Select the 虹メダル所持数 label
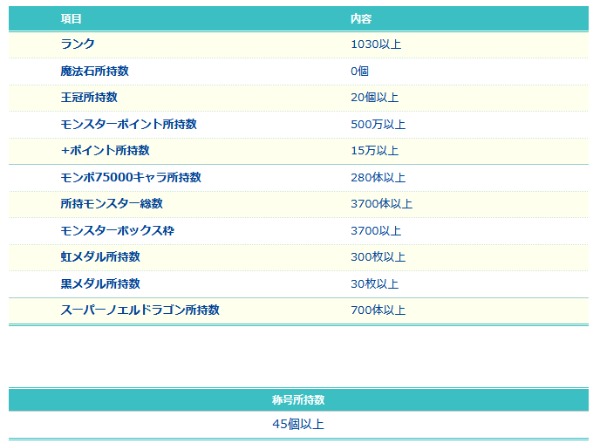The width and height of the screenshot is (600, 448). pyautogui.click(x=100, y=257)
